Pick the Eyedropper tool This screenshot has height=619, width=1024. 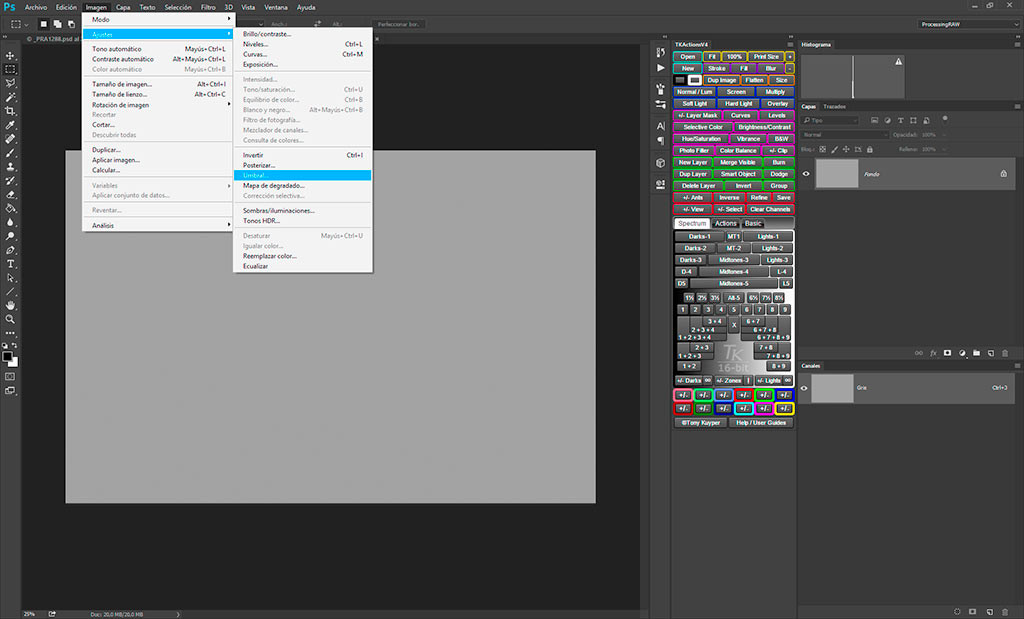click(10, 125)
